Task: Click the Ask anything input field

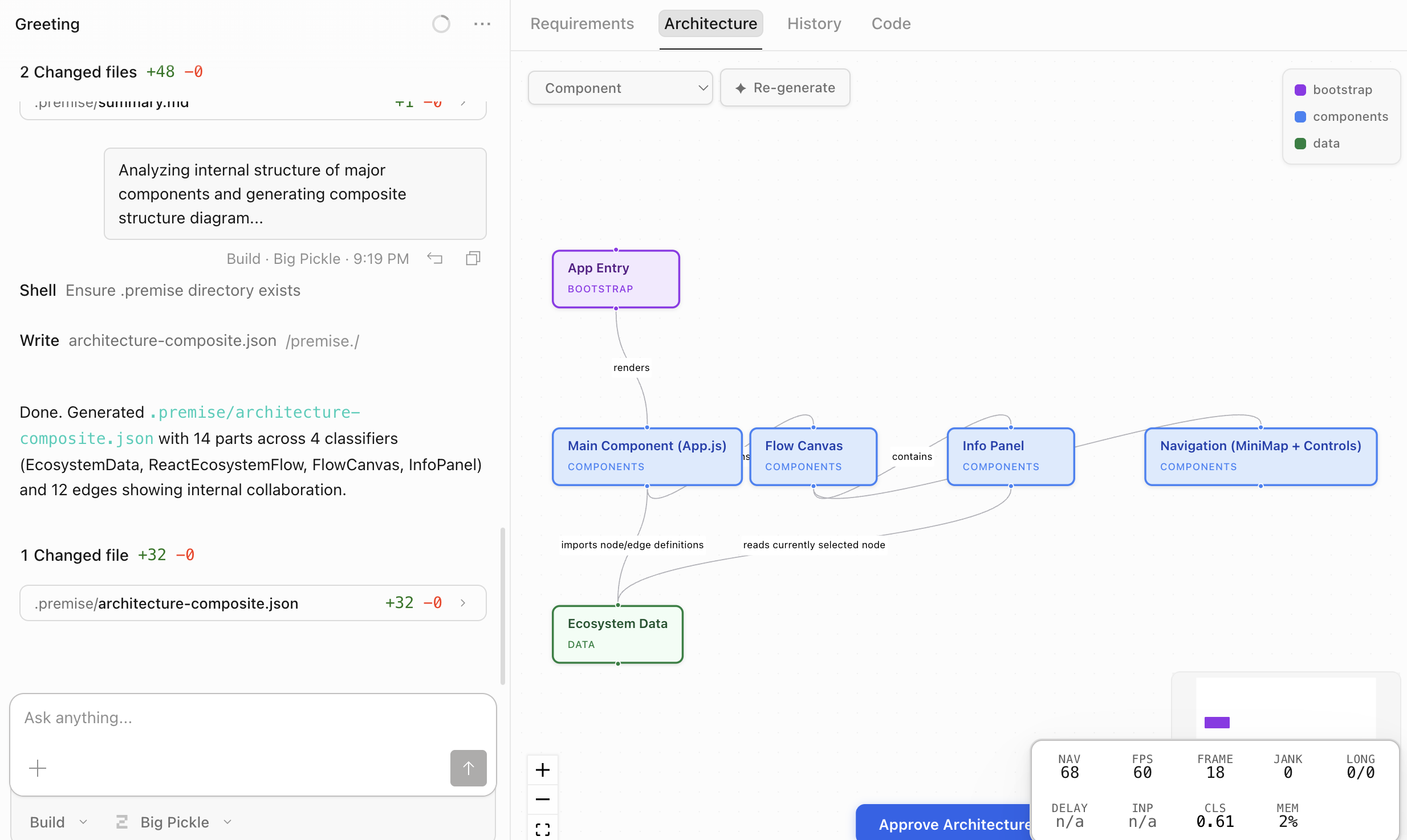Action: [253, 718]
